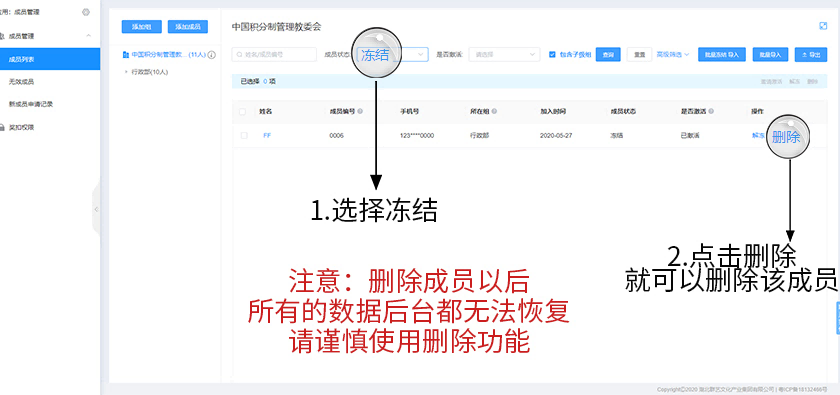Open the 成员状态 dropdown
The height and width of the screenshot is (395, 840).
point(391,54)
